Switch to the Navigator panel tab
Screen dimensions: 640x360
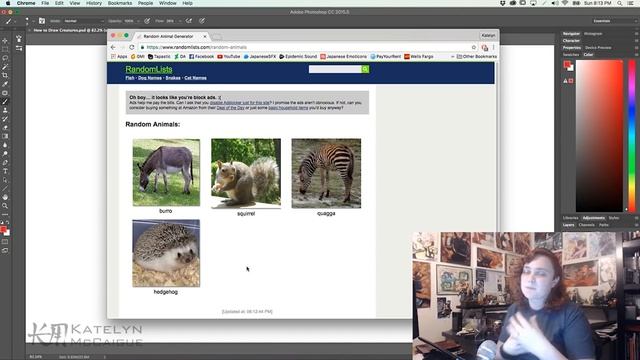(x=571, y=33)
